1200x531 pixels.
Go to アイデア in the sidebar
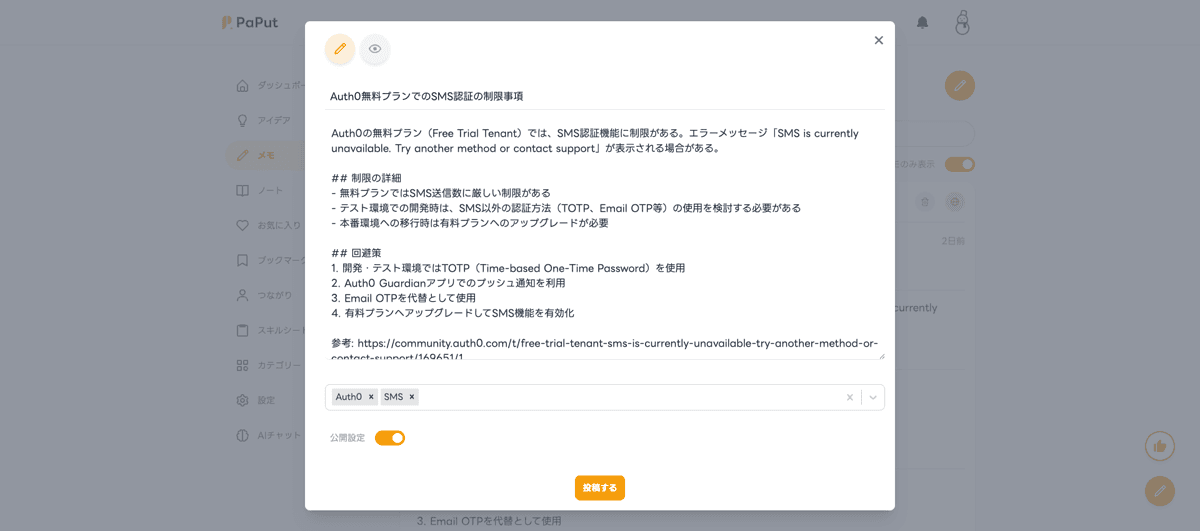(270, 121)
